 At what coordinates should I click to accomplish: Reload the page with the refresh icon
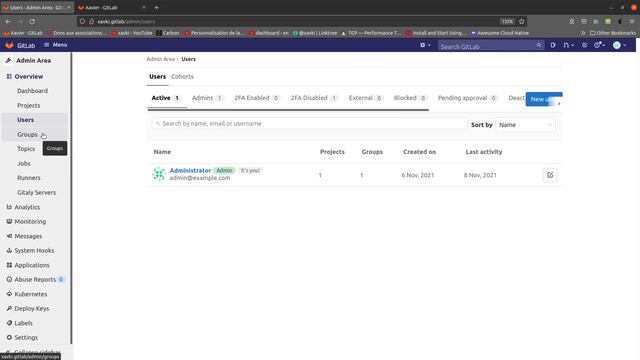click(x=32, y=21)
